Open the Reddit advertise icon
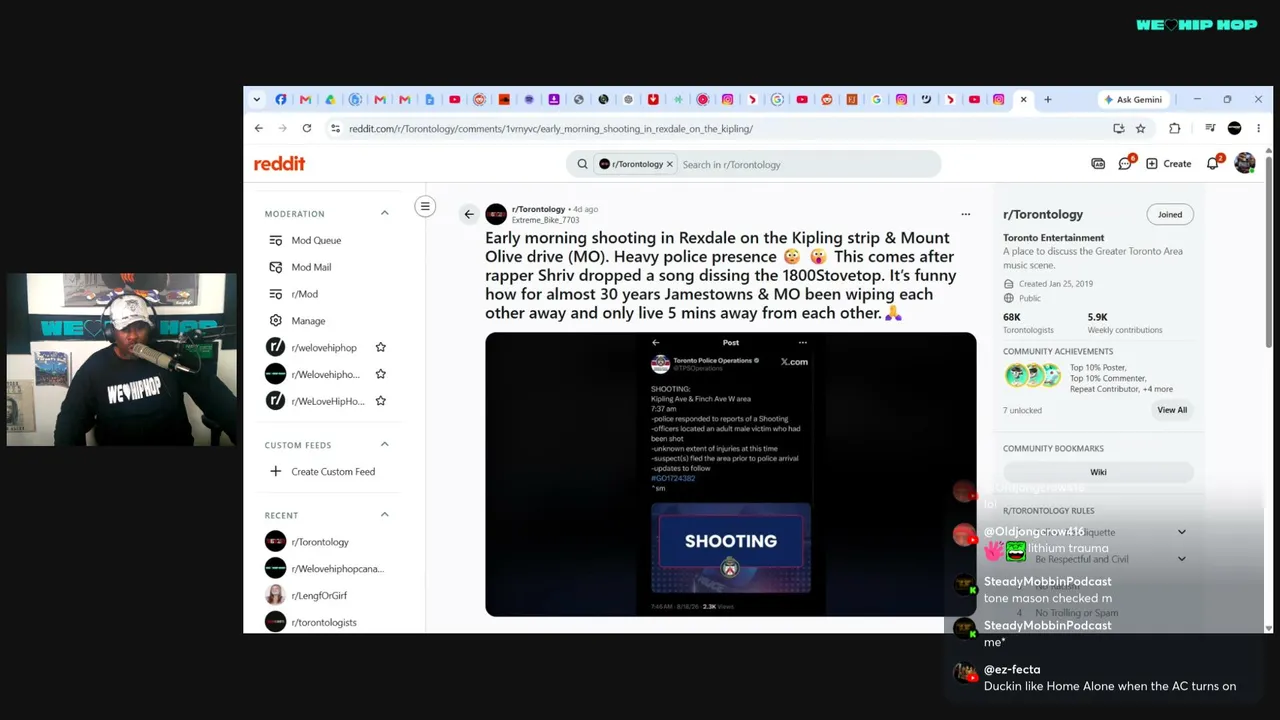The width and height of the screenshot is (1280, 720). tap(1098, 163)
